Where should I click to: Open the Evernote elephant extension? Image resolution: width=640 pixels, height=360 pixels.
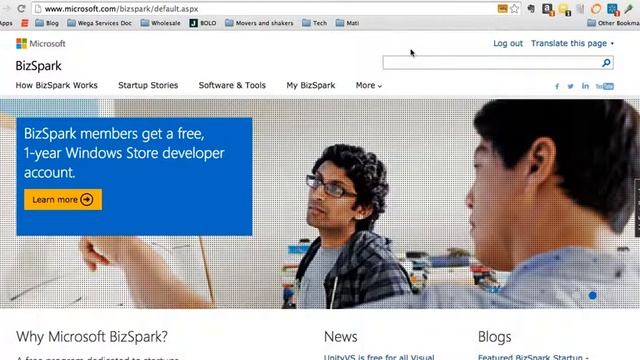pos(531,9)
